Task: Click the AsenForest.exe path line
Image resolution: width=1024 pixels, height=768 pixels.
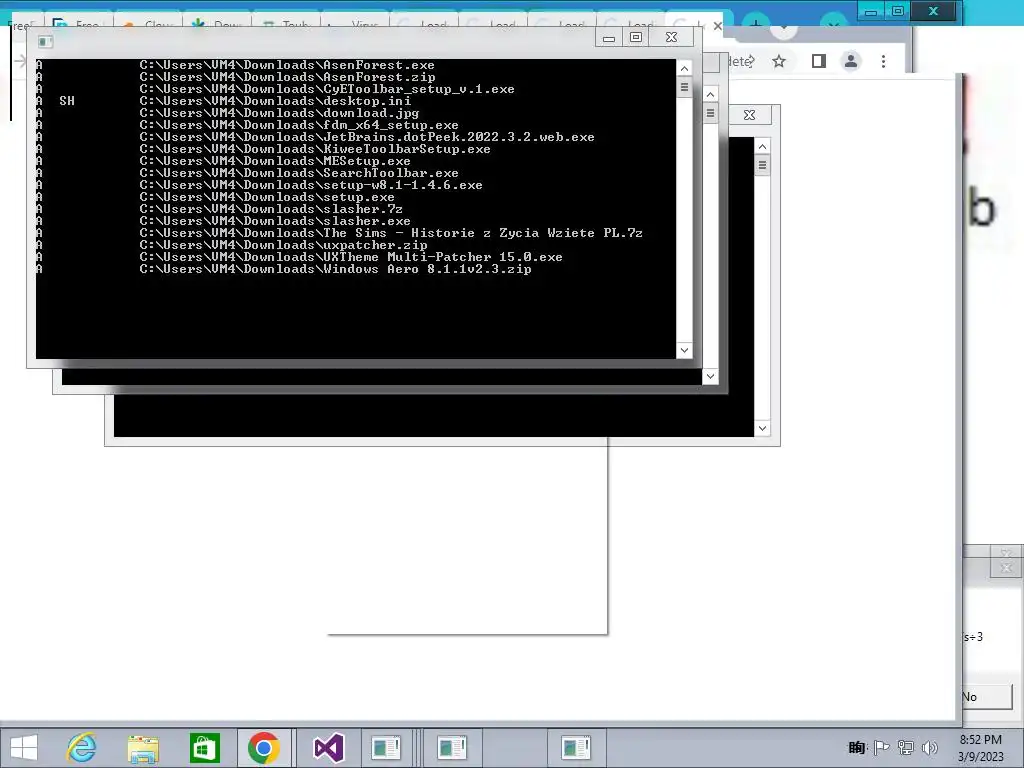Action: coord(287,65)
